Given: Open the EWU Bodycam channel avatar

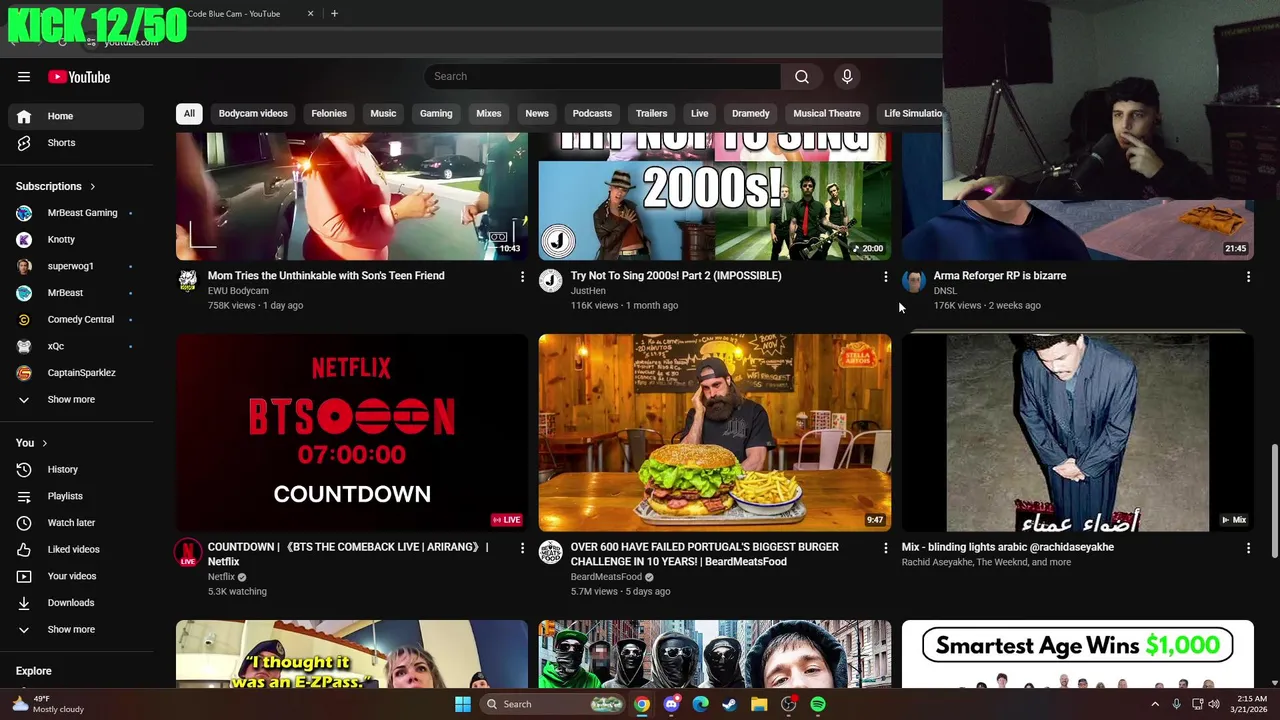Looking at the screenshot, I should pos(188,280).
